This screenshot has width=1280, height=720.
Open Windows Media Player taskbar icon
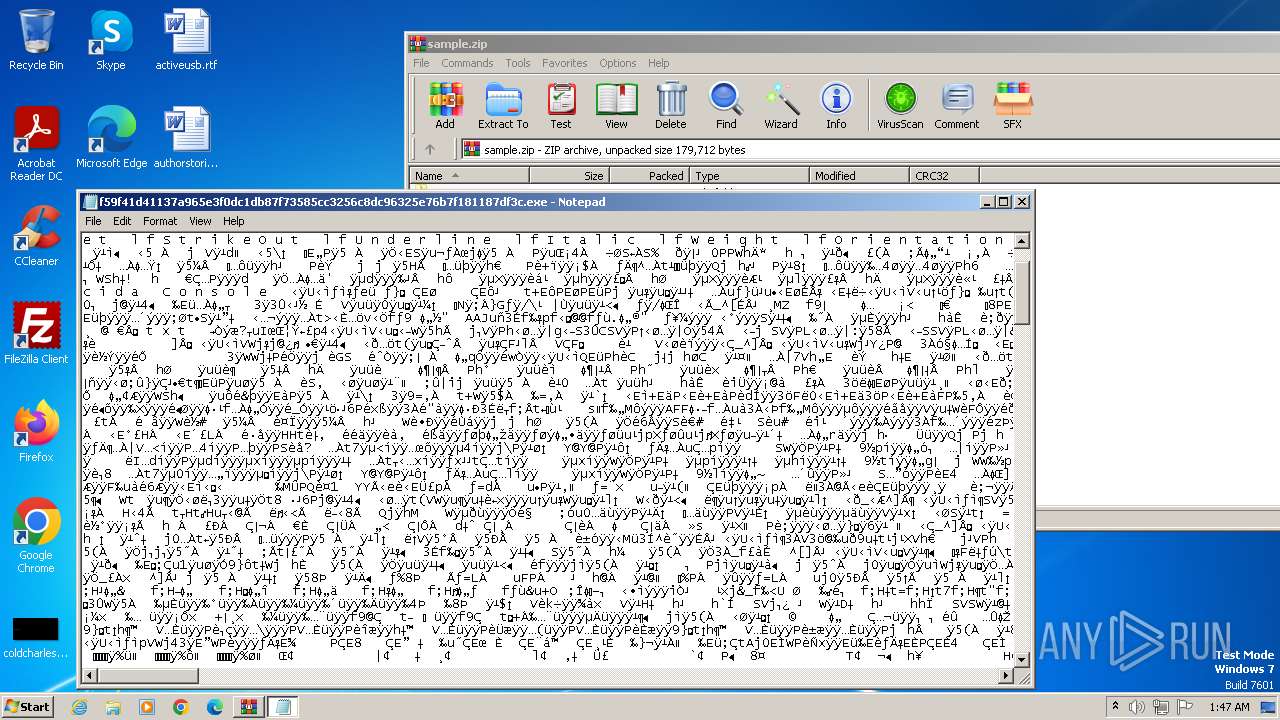(x=147, y=707)
